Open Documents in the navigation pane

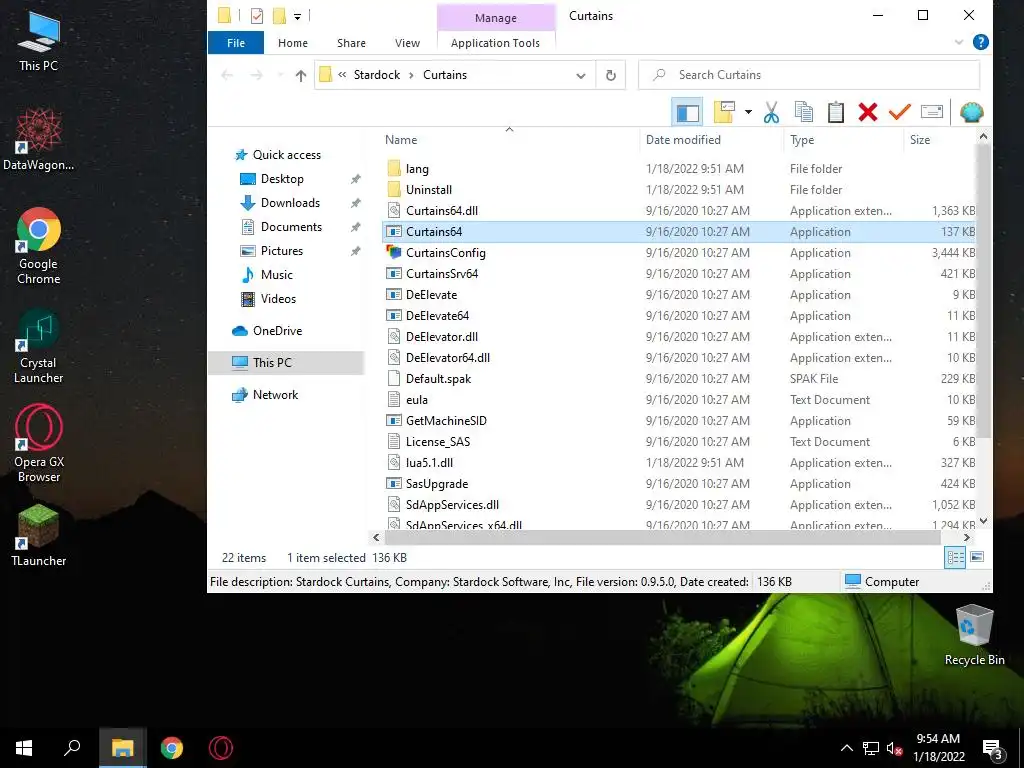(291, 227)
